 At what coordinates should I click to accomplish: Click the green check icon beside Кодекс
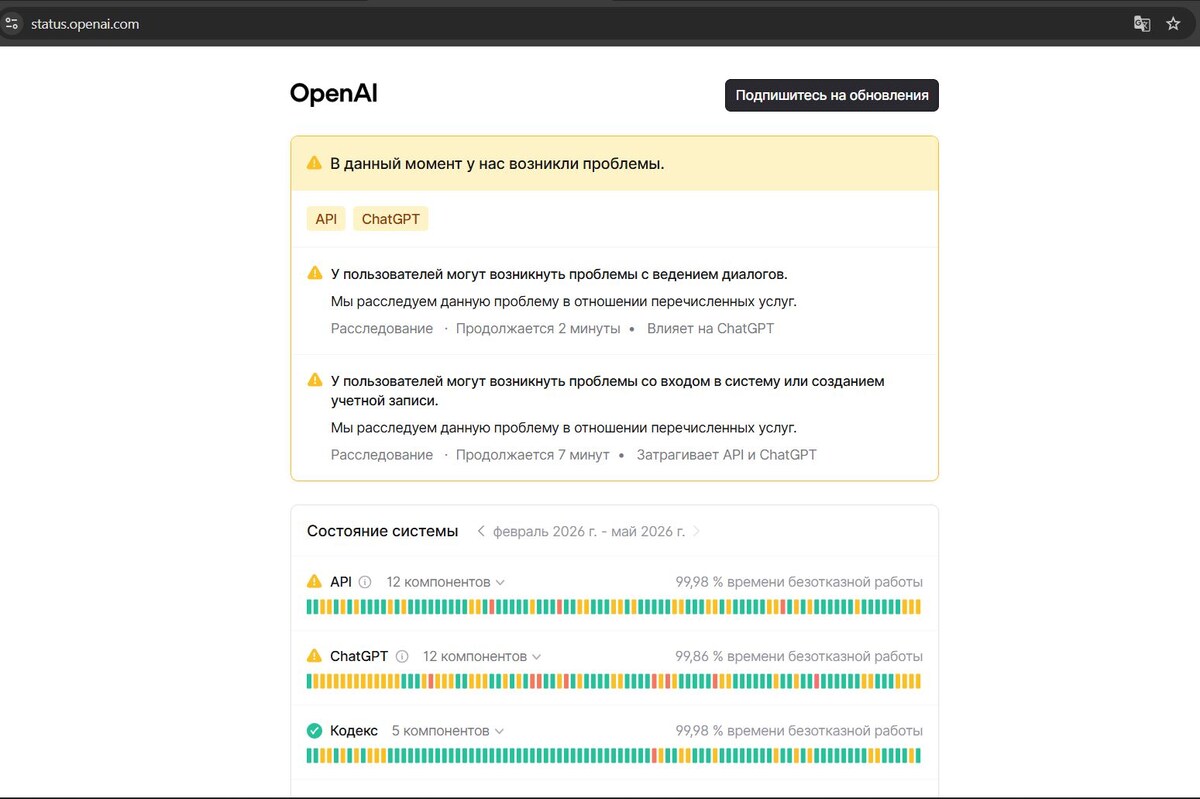[x=315, y=731]
